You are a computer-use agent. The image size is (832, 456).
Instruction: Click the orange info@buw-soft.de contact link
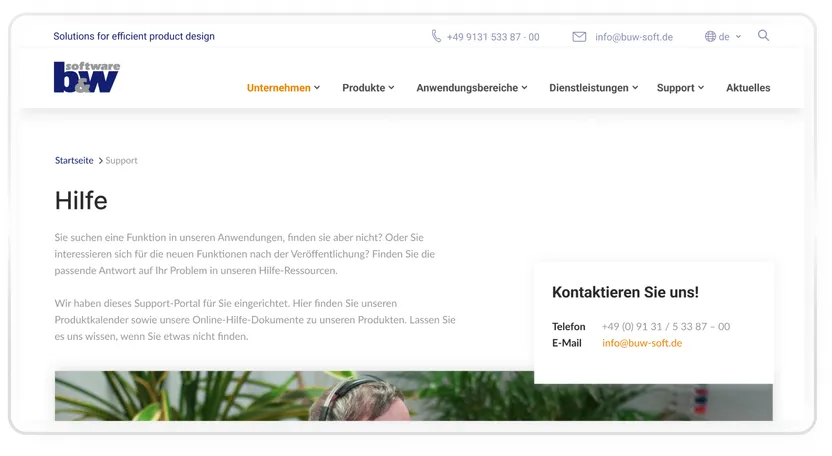642,343
